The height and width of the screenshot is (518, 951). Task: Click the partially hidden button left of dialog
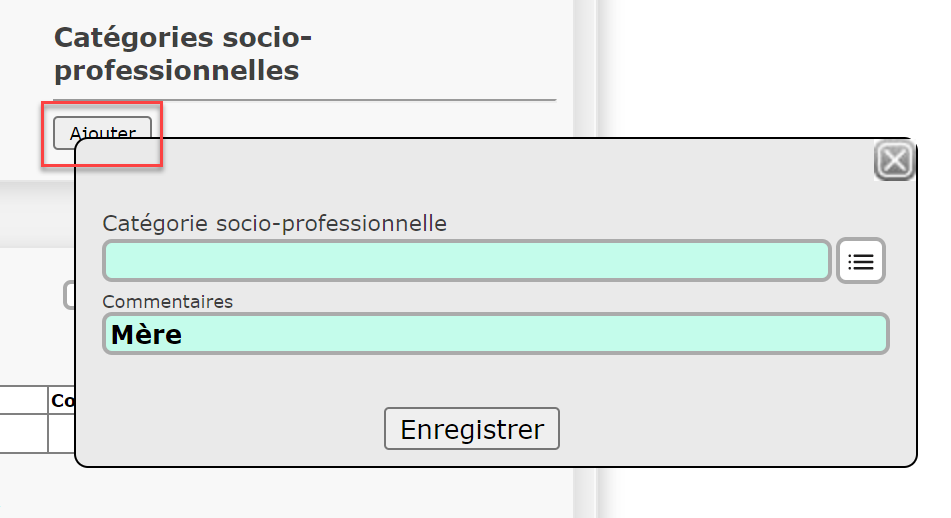coord(69,295)
